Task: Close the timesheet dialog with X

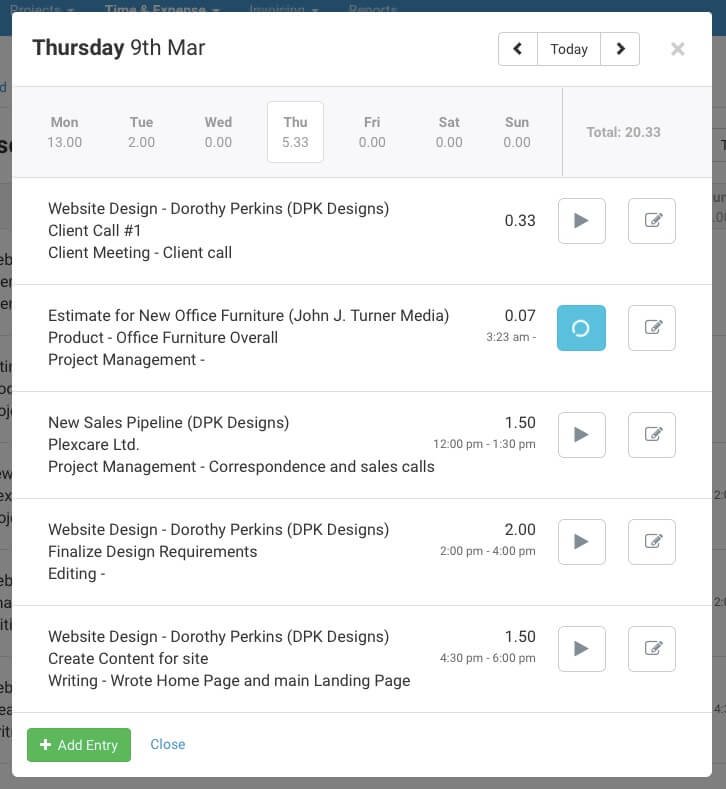Action: pyautogui.click(x=678, y=49)
